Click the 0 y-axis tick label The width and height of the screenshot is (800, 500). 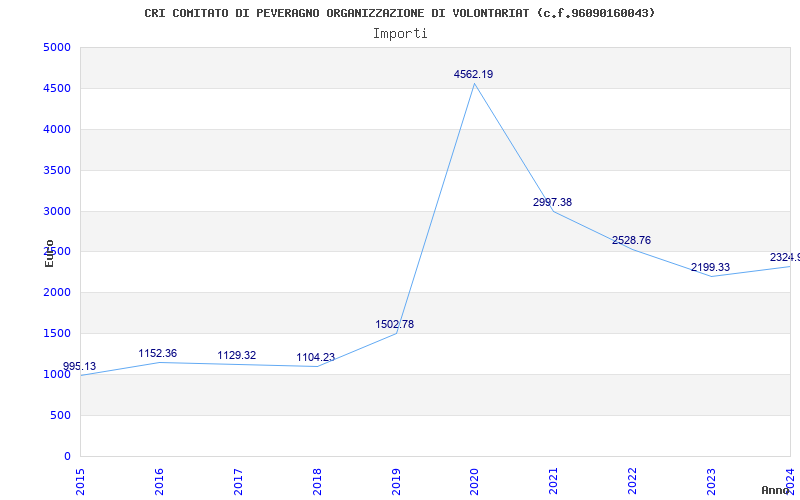click(67, 456)
